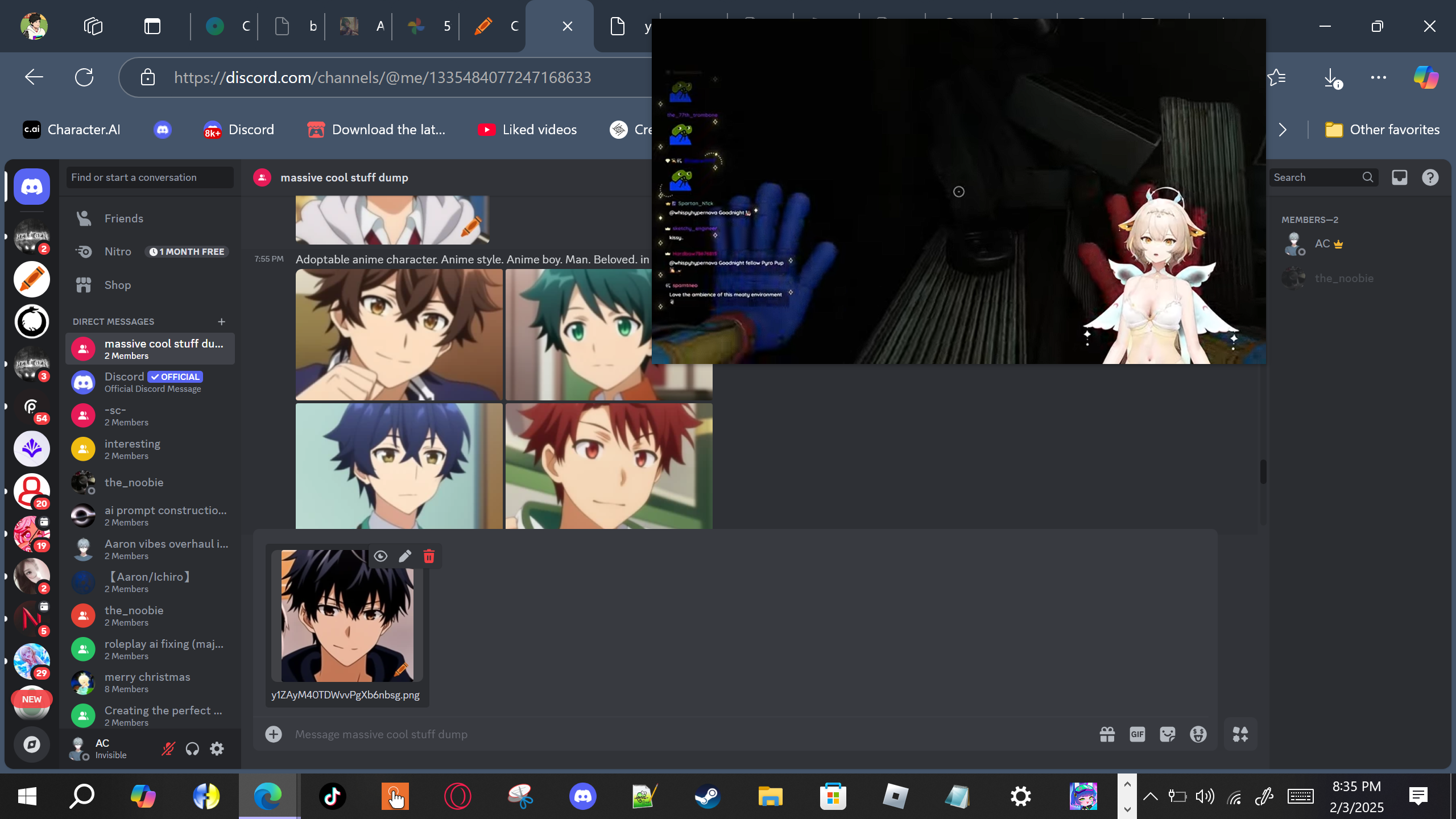The height and width of the screenshot is (819, 1456).
Task: Open the Character.AI bookmark
Action: tap(72, 130)
